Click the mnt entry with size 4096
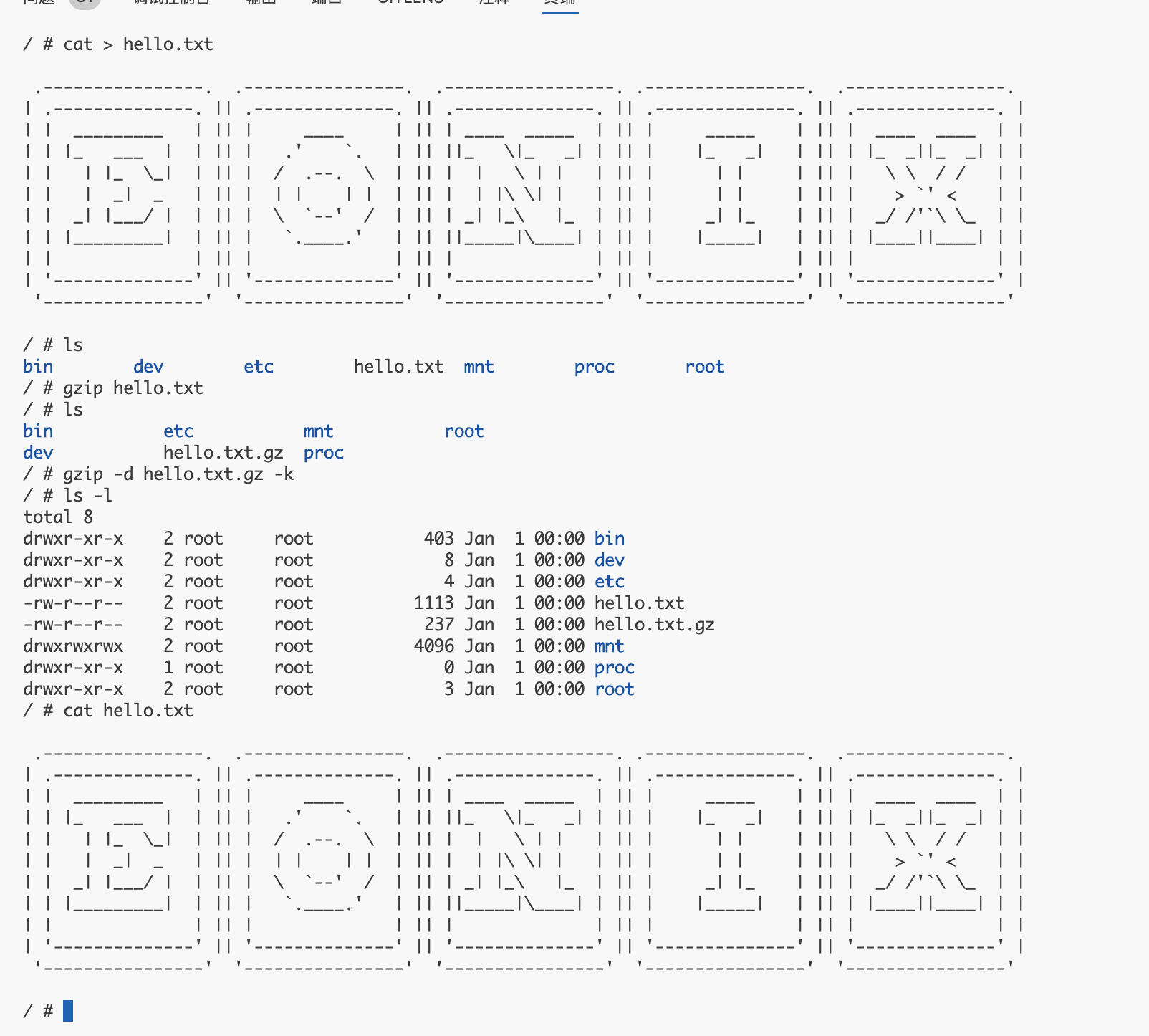1149x1036 pixels. pos(609,646)
